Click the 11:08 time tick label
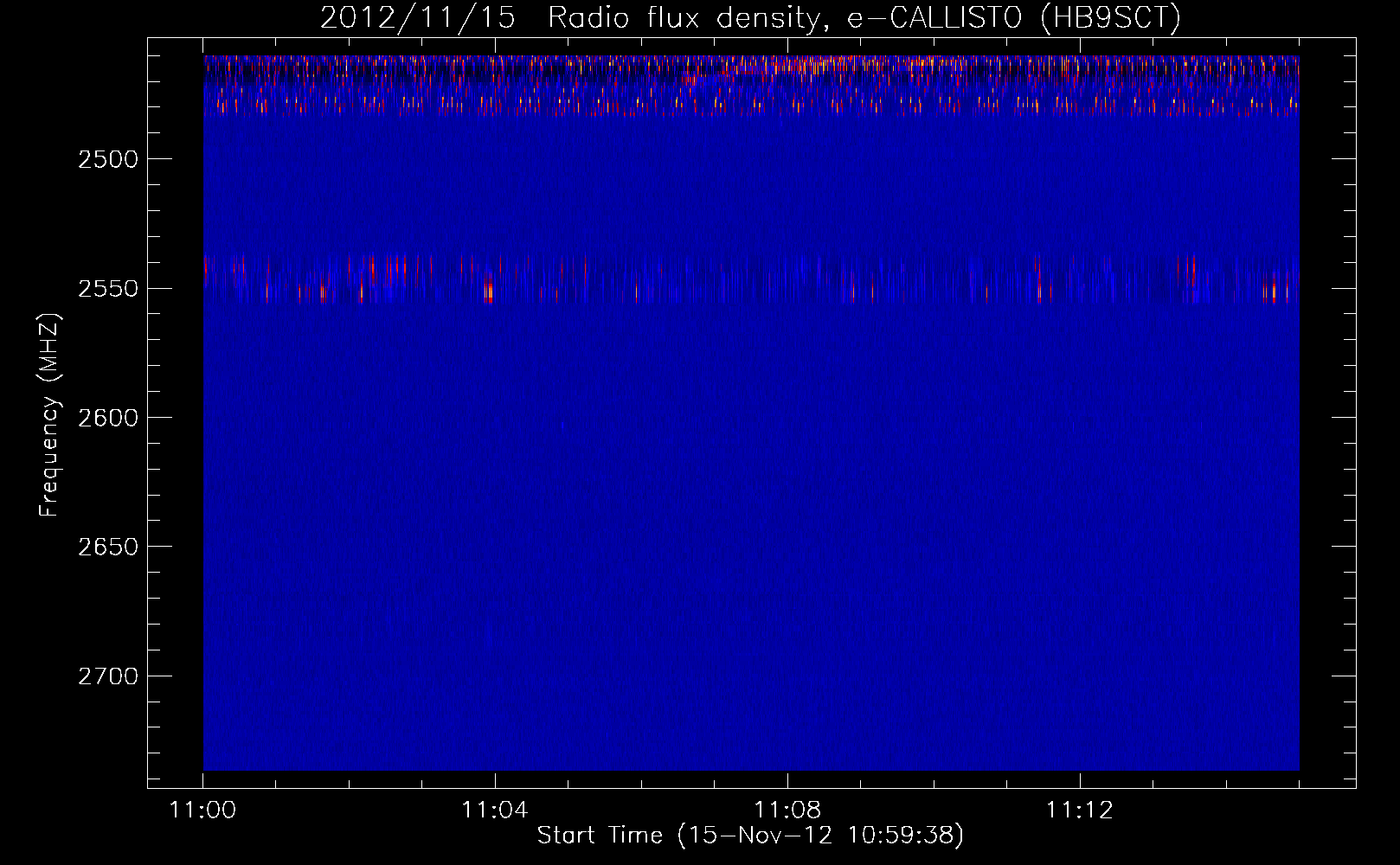 tap(787, 811)
